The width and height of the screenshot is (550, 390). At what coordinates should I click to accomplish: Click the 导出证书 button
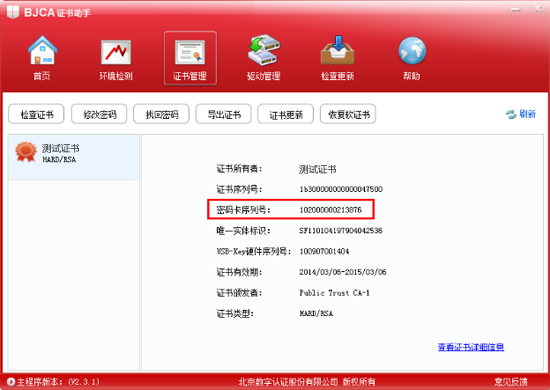pyautogui.click(x=223, y=114)
